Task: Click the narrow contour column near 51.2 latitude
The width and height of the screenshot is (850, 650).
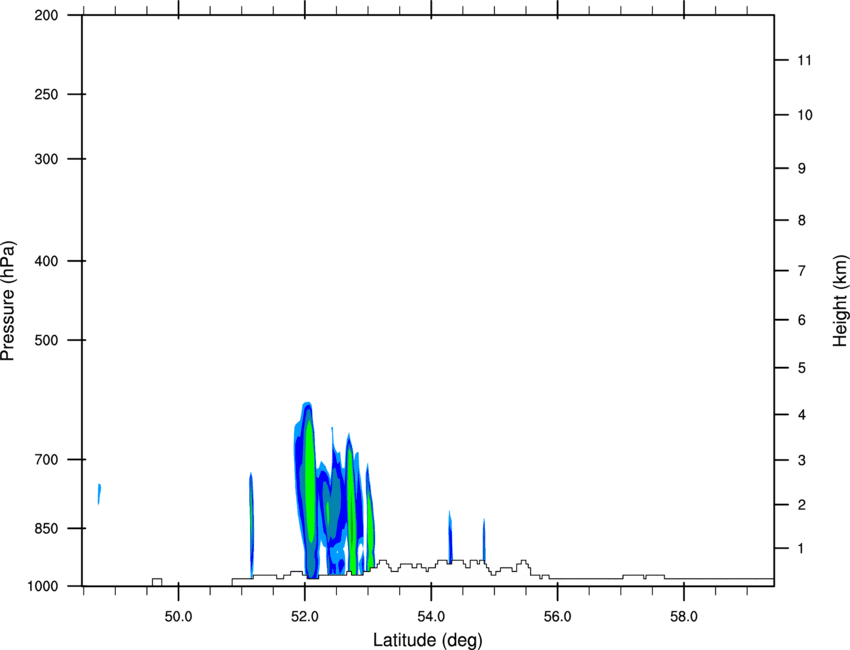Action: click(x=251, y=525)
